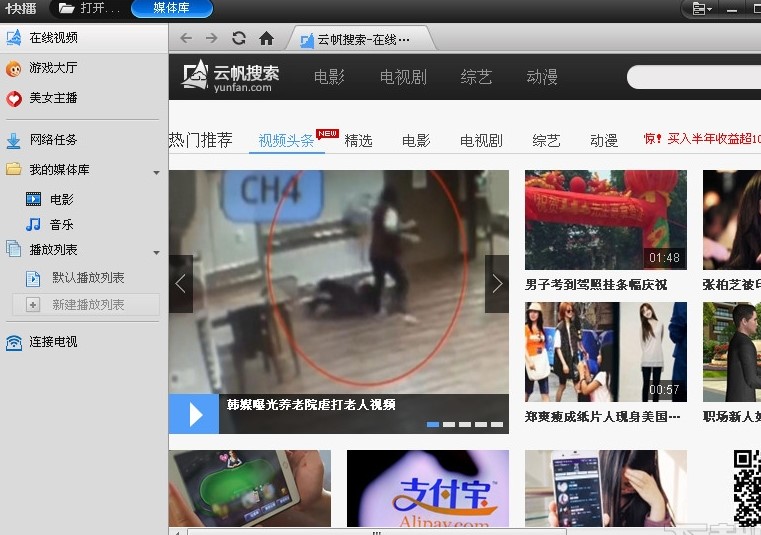Go back with the browser back arrow
761x535 pixels.
[186, 38]
